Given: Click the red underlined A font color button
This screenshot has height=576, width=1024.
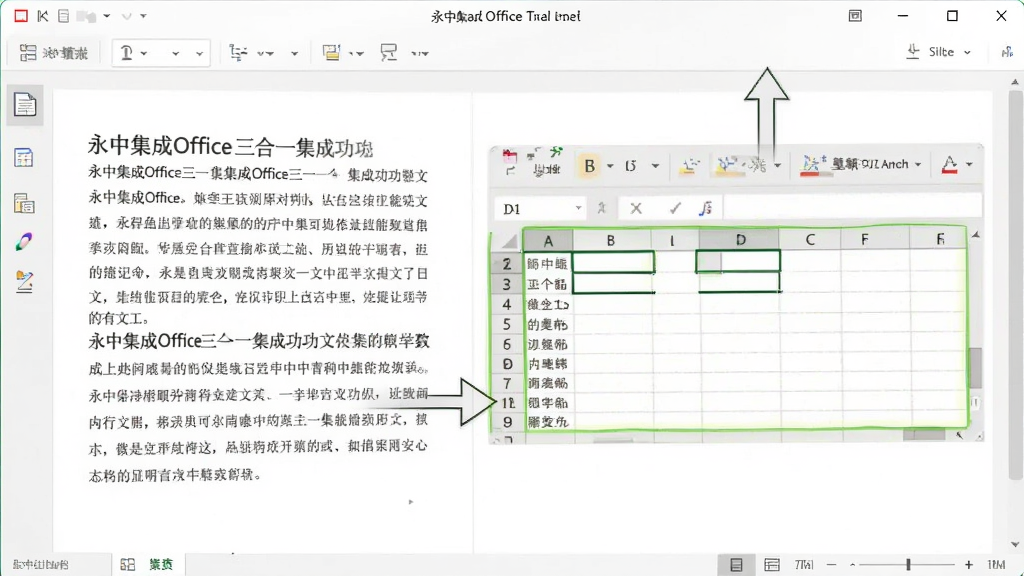Looking at the screenshot, I should 950,165.
